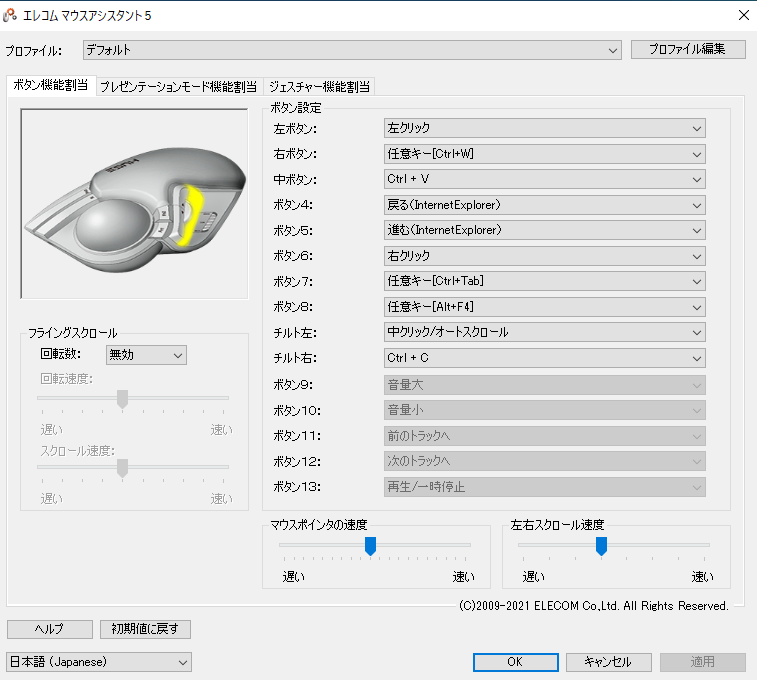This screenshot has height=680, width=757.
Task: Click the フライングスクロール group label
Action: 72,333
